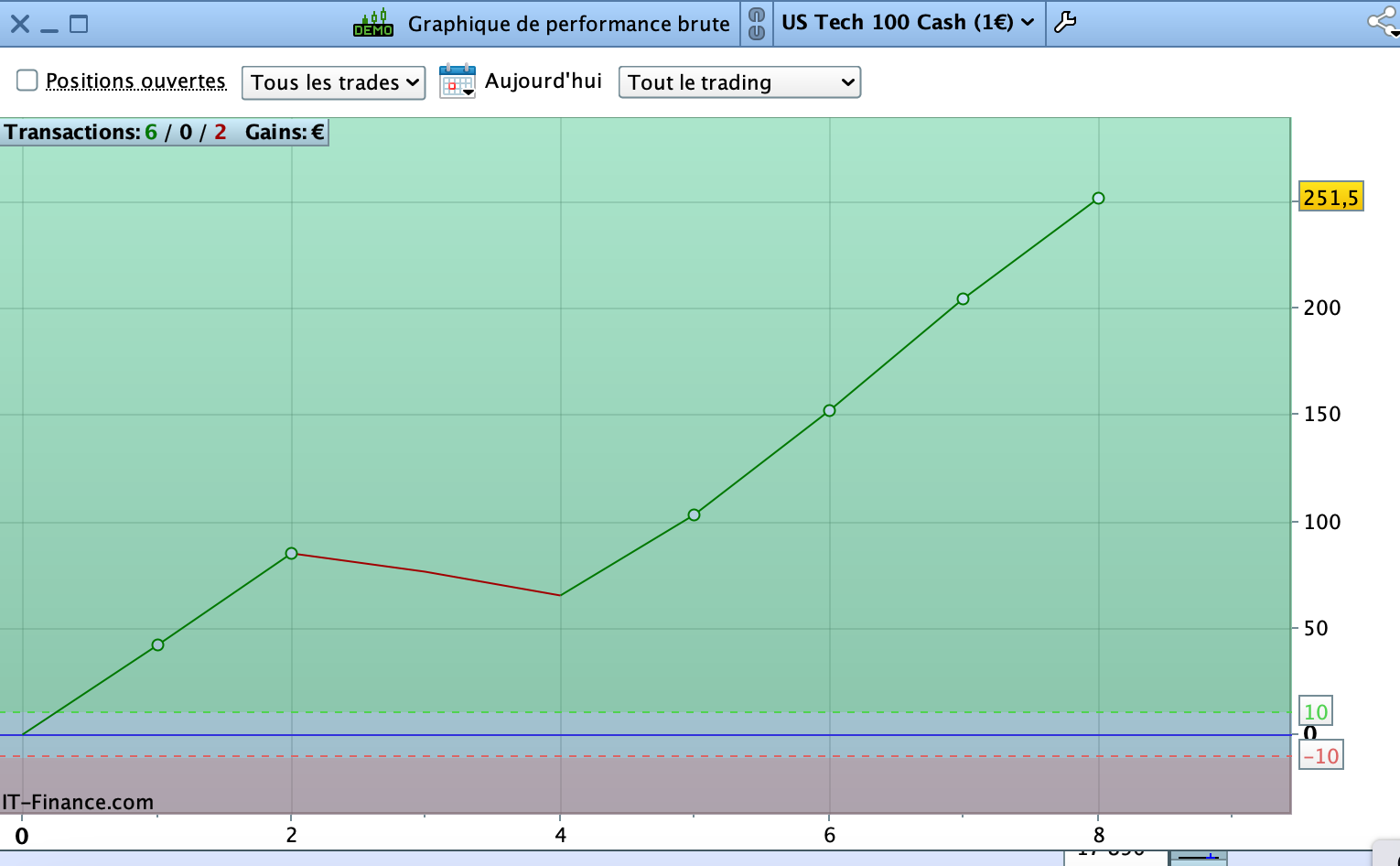Enable the Positions ouvertes checkbox

27,81
